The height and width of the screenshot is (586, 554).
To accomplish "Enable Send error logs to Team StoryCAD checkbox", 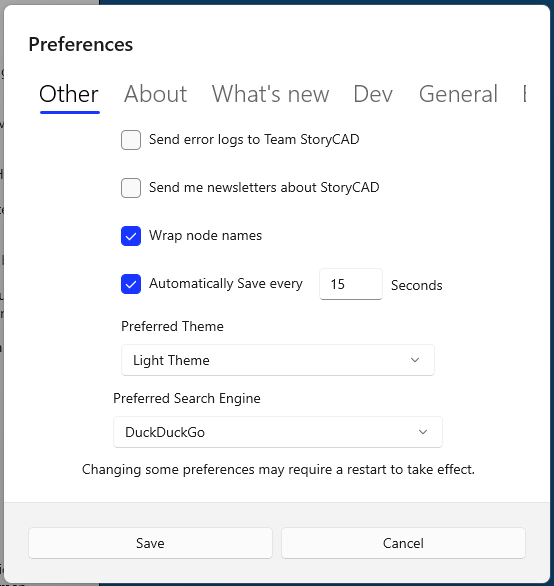I will (x=131, y=140).
